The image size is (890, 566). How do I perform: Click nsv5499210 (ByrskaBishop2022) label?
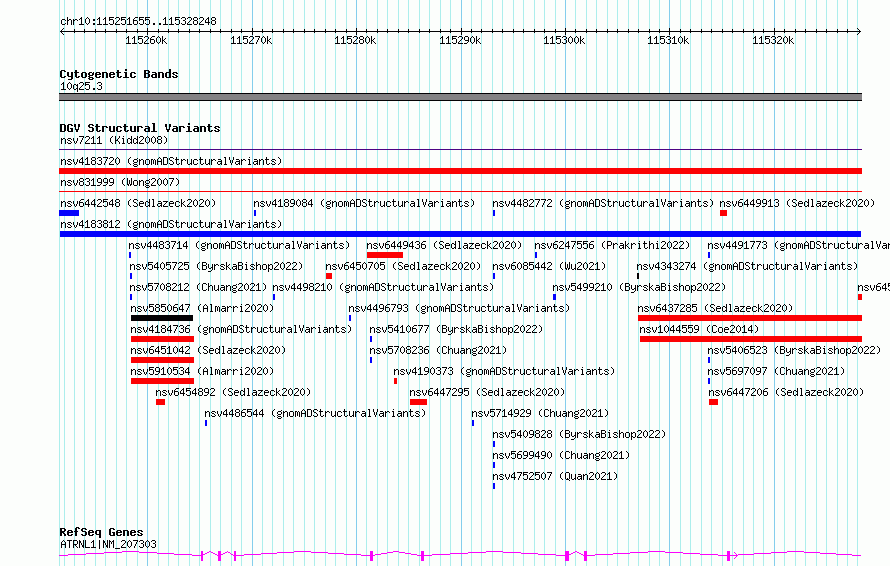pyautogui.click(x=639, y=287)
